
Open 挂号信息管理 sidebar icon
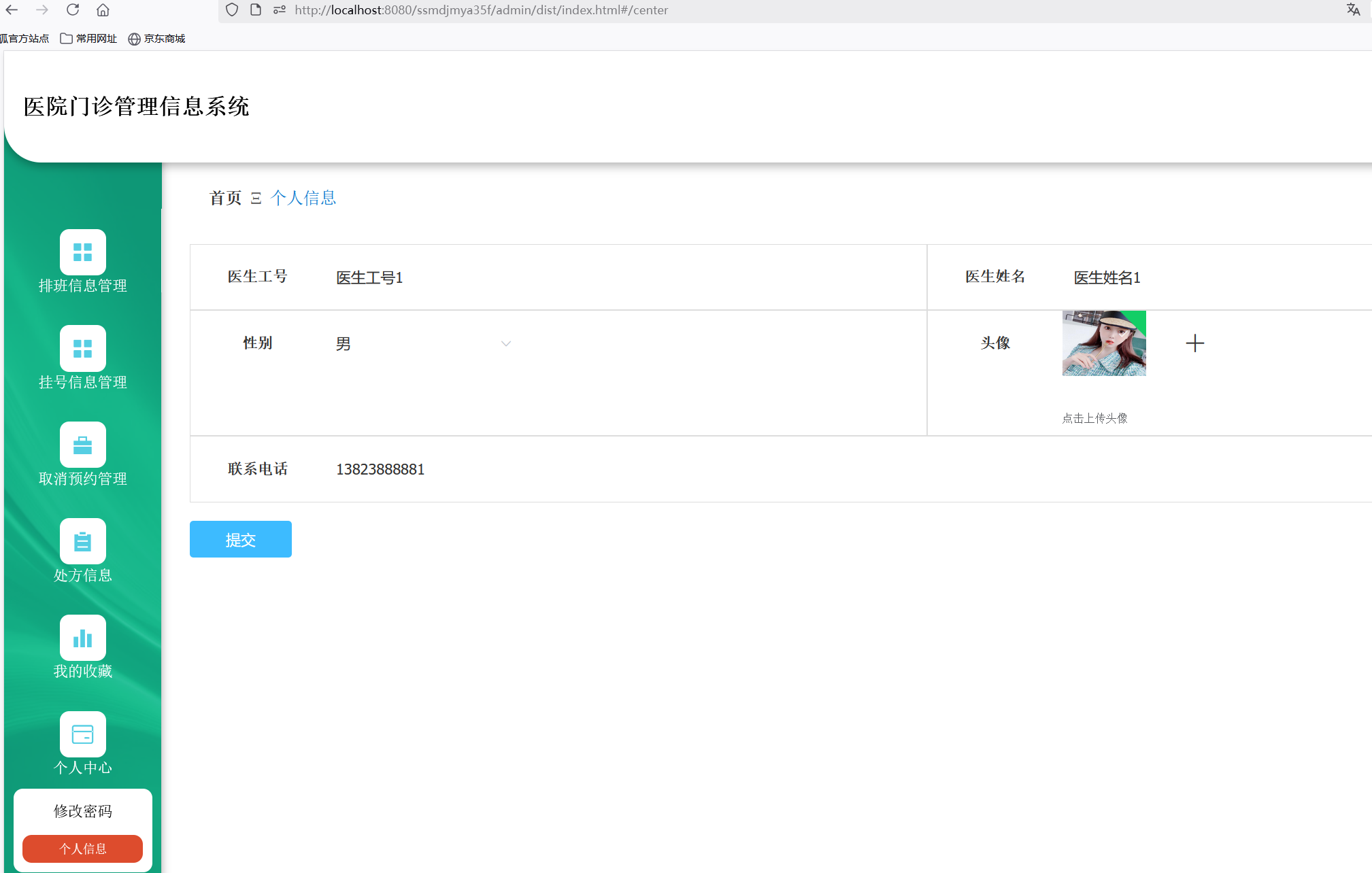tap(82, 349)
